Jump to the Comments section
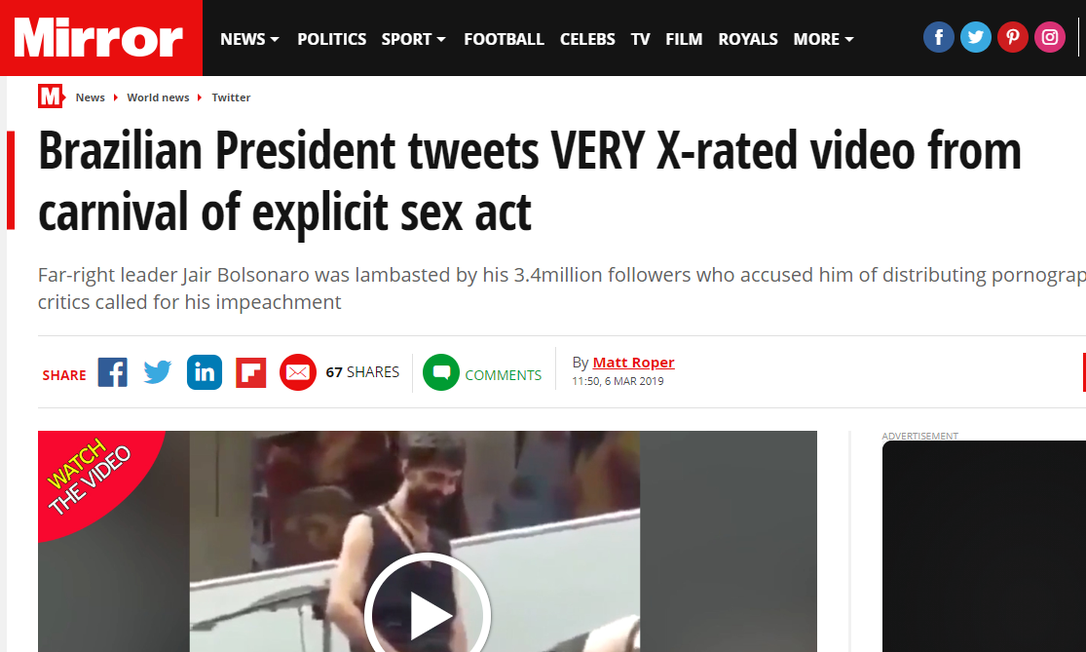1086x652 pixels. 483,374
